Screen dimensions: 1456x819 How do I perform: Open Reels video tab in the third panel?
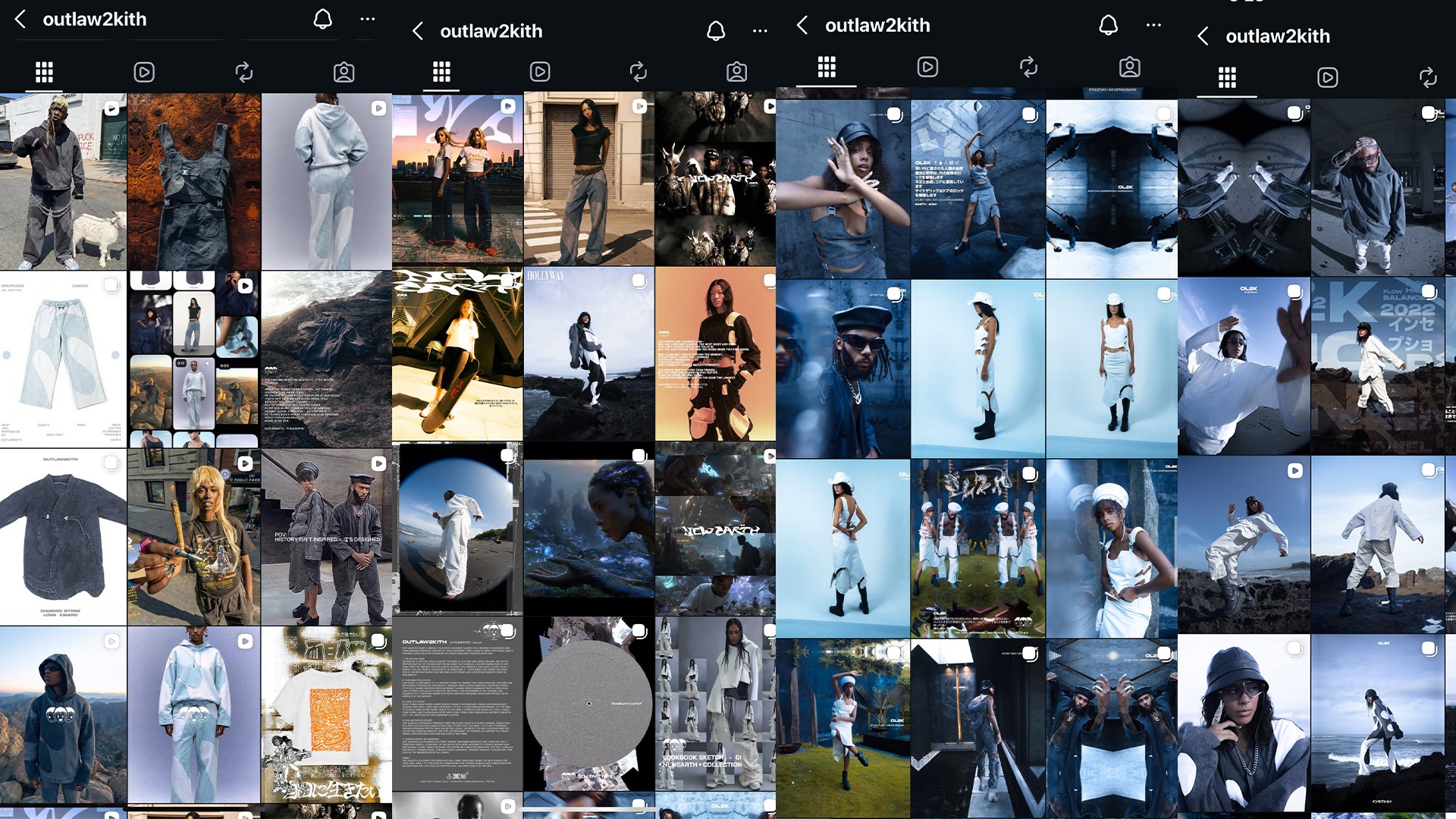(x=927, y=67)
